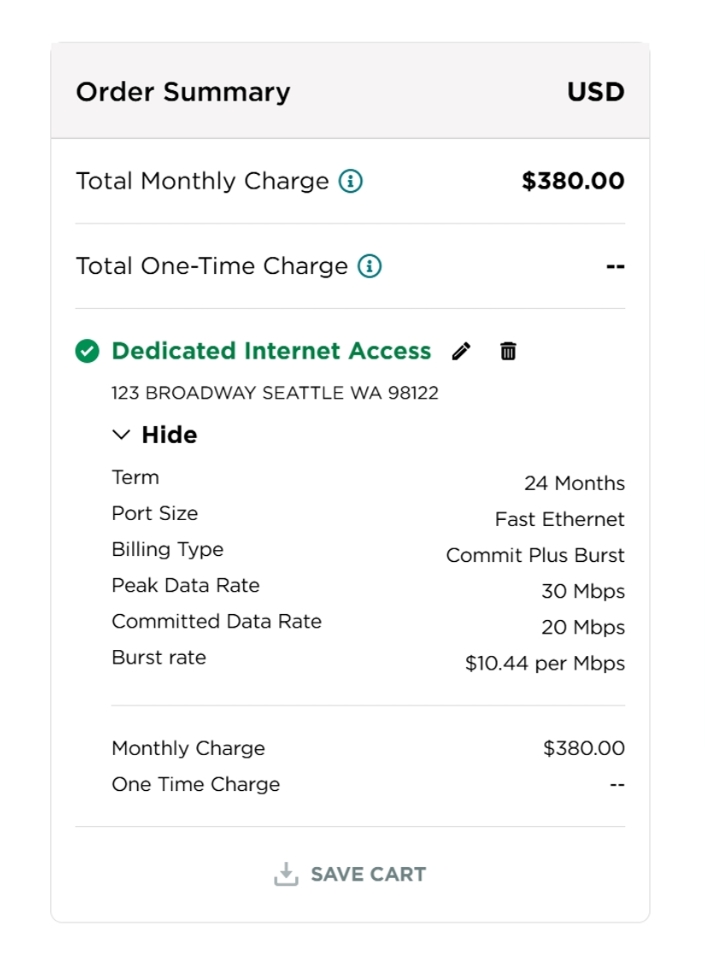This screenshot has width=705, height=968.
Task: Select the bold $380.00 total monthly amount
Action: click(573, 181)
